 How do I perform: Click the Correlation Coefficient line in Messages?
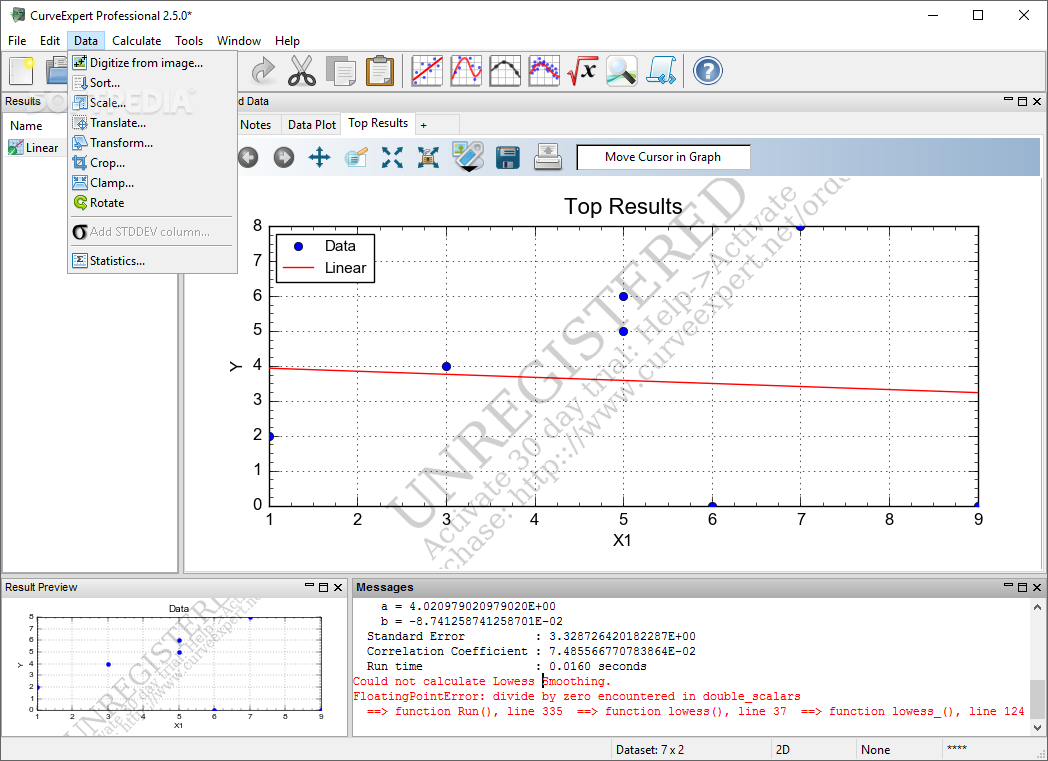click(x=531, y=651)
